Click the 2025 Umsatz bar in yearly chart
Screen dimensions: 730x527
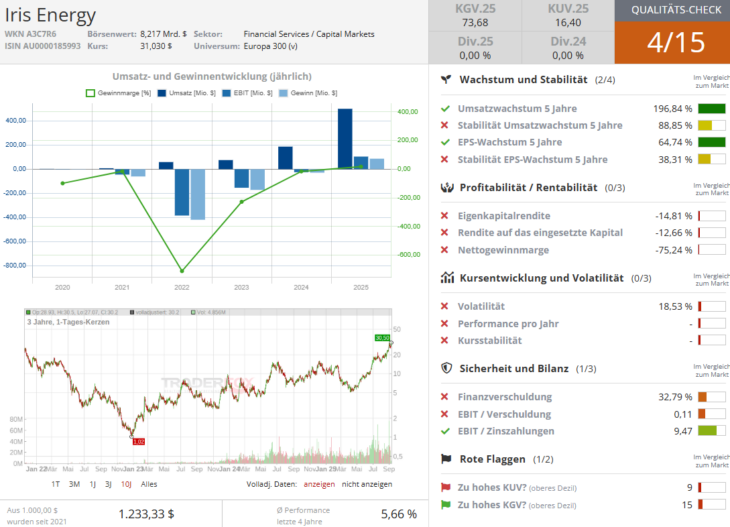pos(345,139)
